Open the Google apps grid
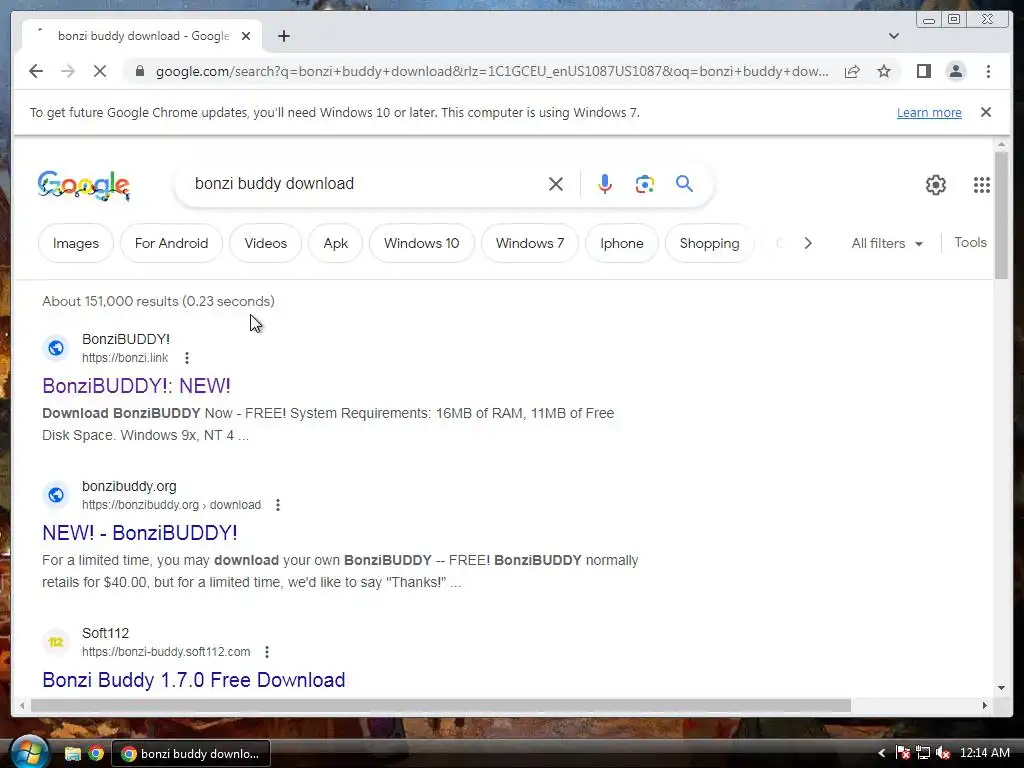1024x768 pixels. click(981, 185)
